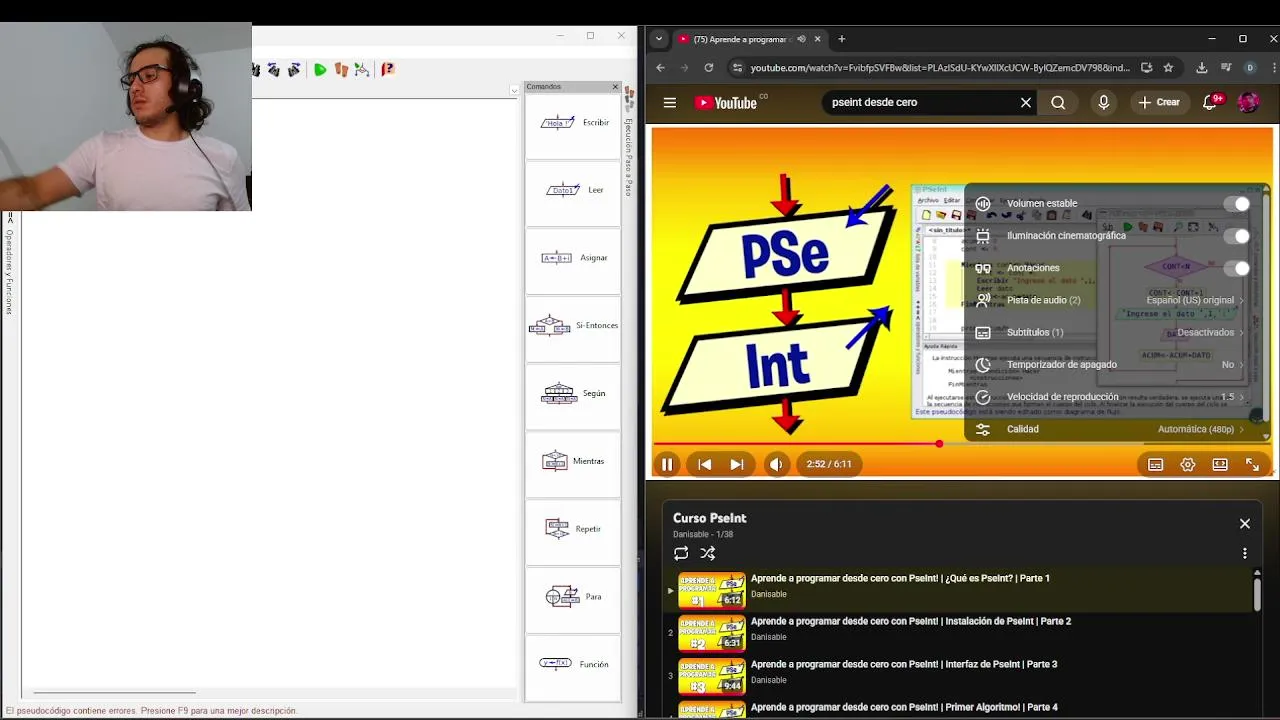Image resolution: width=1280 pixels, height=720 pixels.
Task: Select the Aprende a programar browser tab
Action: [748, 39]
